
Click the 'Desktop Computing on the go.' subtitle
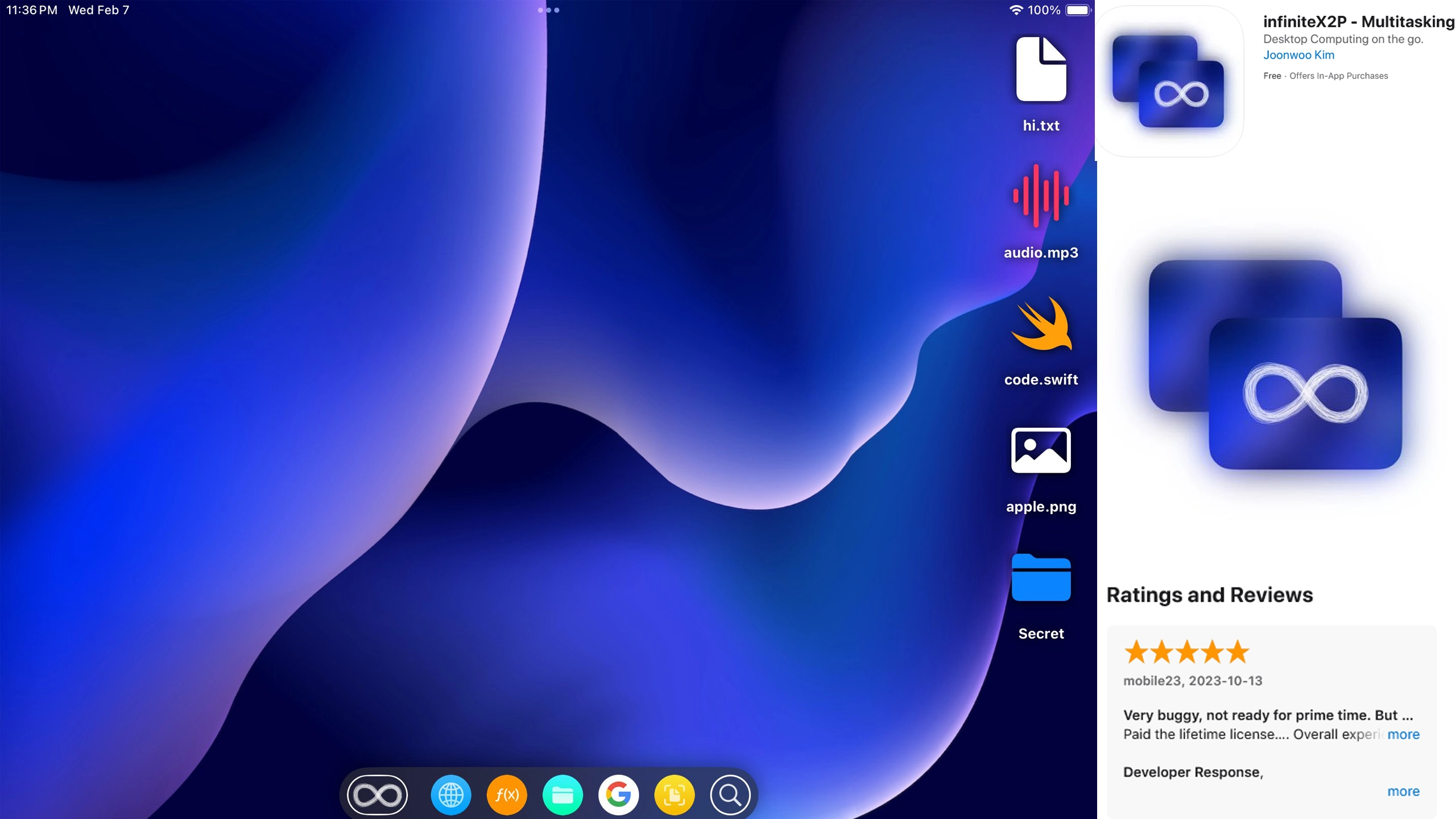point(1343,39)
